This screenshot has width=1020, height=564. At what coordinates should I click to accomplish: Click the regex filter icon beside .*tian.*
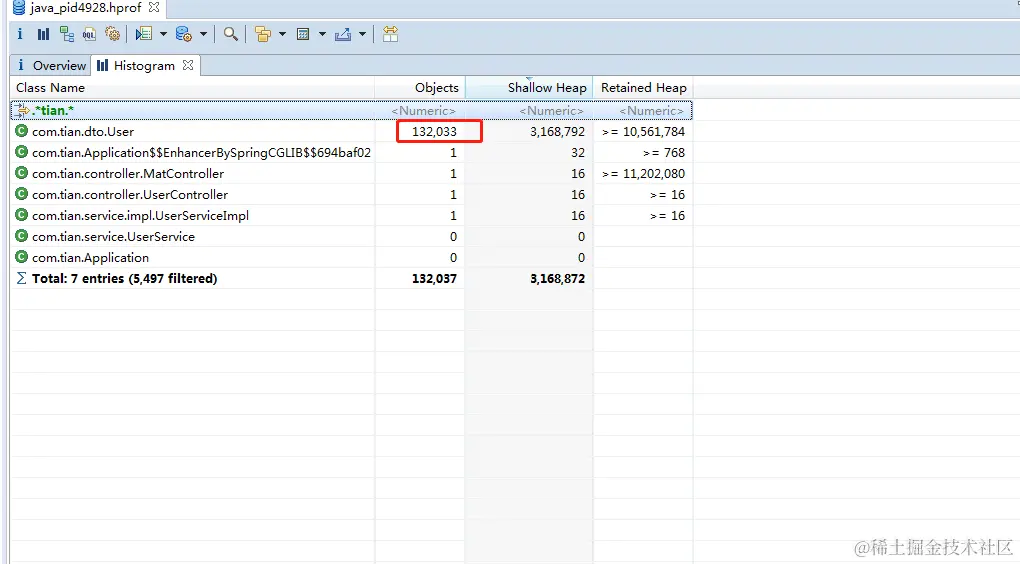coord(22,110)
